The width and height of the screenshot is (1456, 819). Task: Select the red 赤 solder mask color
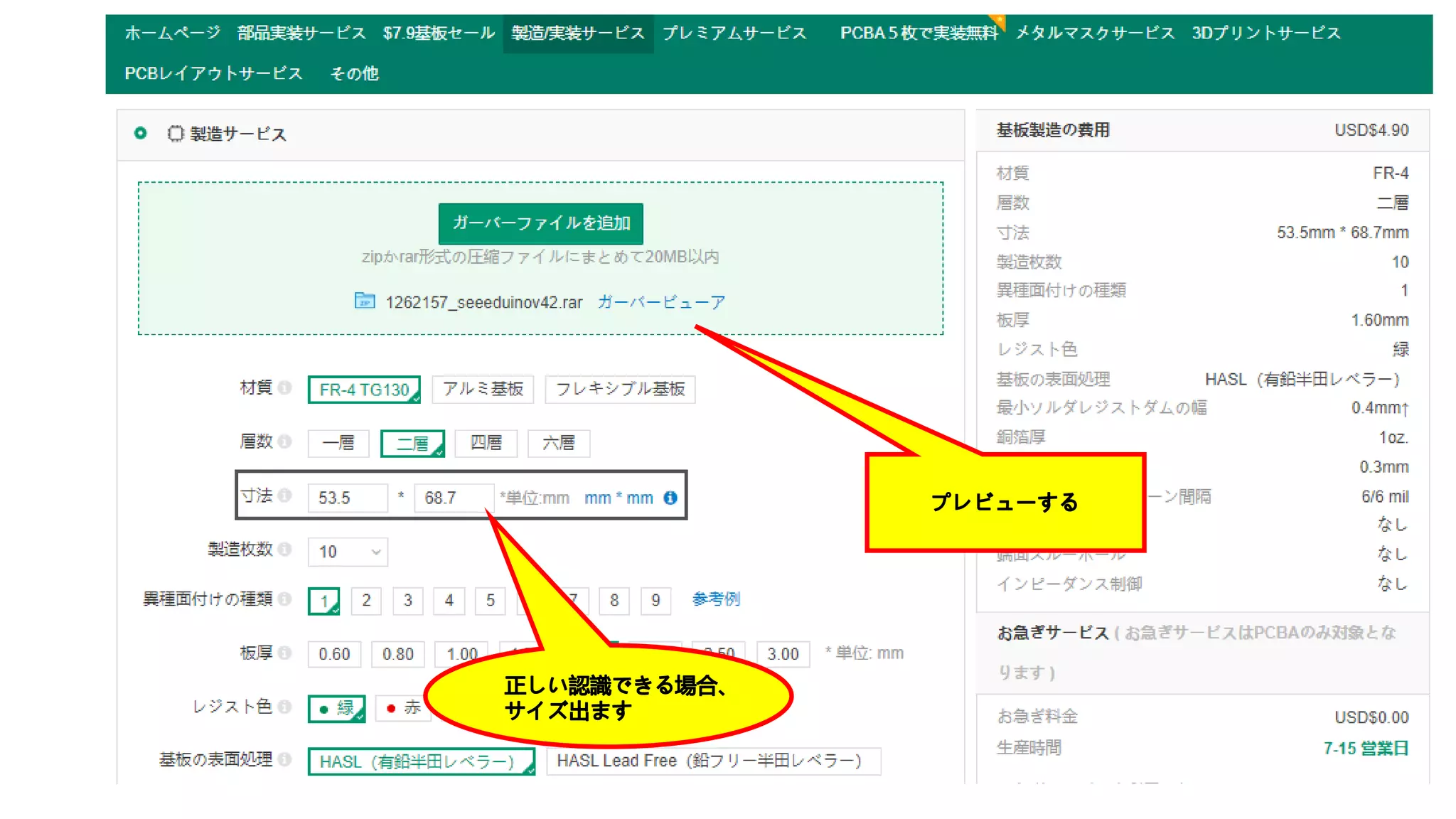(x=403, y=707)
